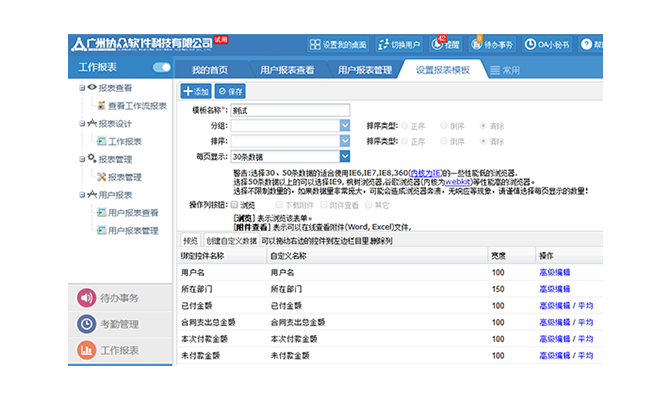Open 待办事务 in the top toolbar
The height and width of the screenshot is (412, 670).
pos(474,45)
